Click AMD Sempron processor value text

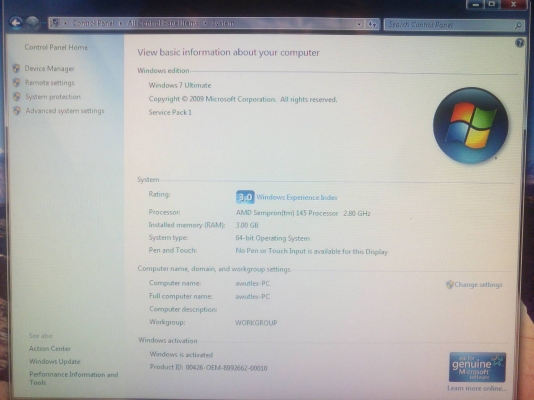[x=303, y=213]
